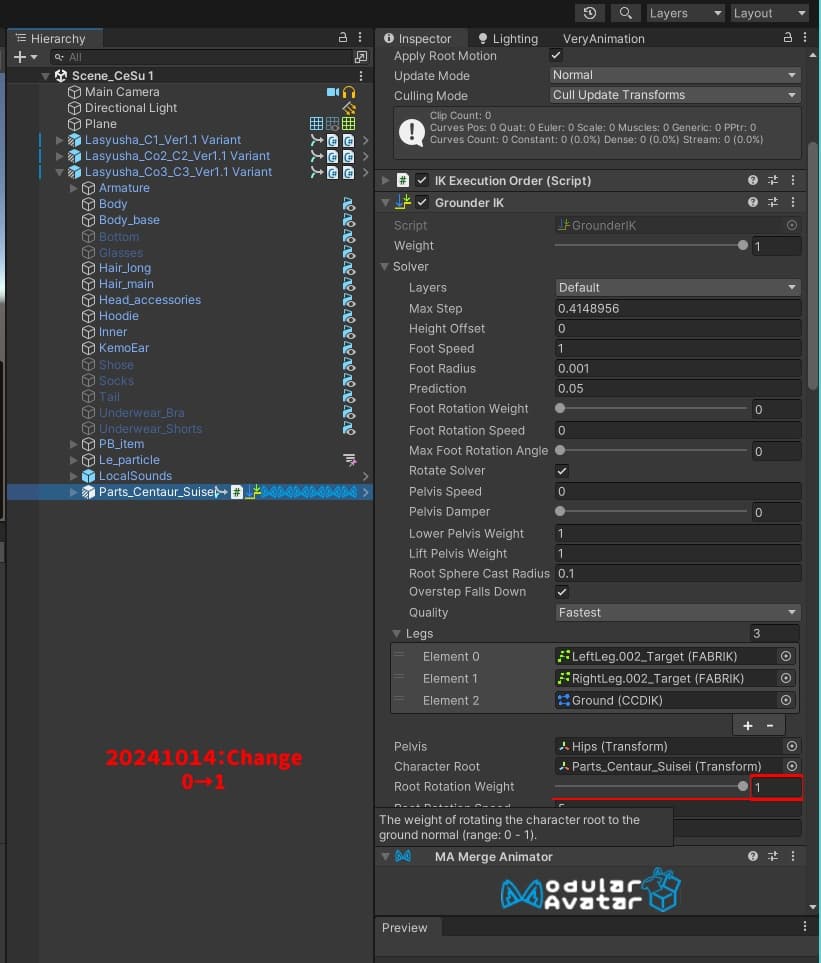This screenshot has width=821, height=963.
Task: Toggle Overstep Falls Down checkbox
Action: pyautogui.click(x=562, y=592)
